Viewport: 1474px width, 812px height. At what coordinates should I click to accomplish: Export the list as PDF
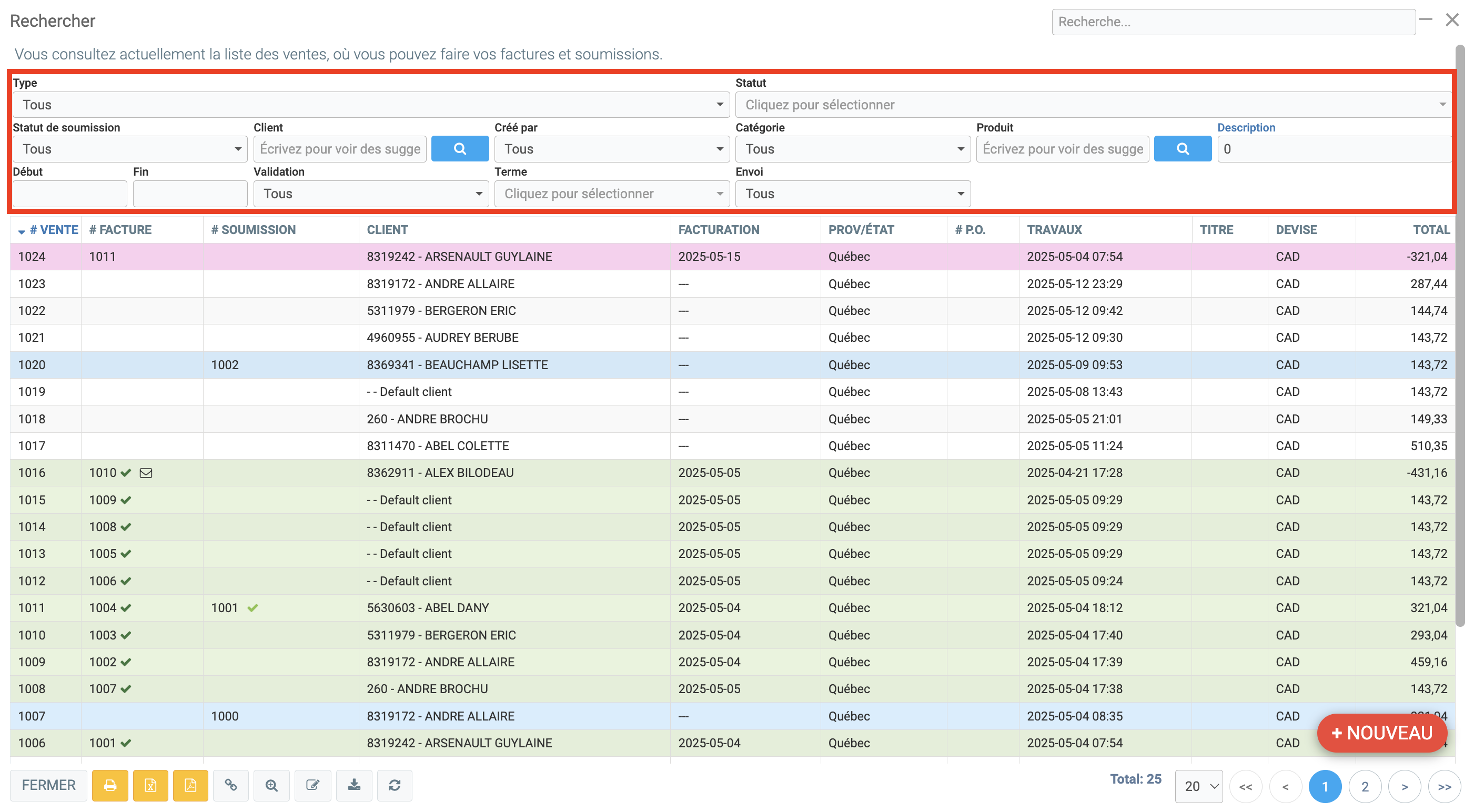click(190, 785)
